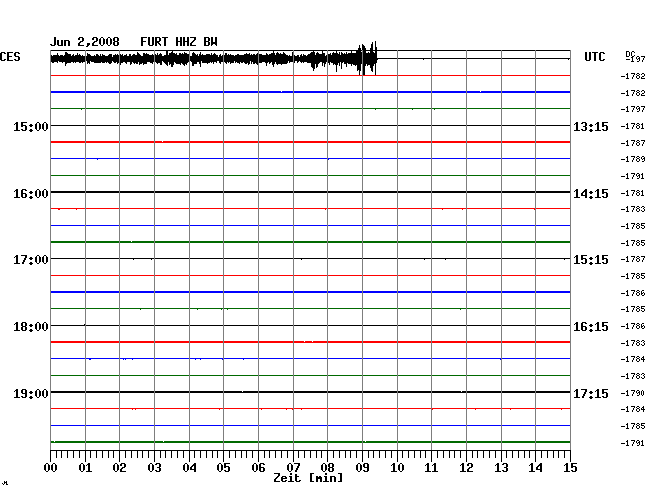The height and width of the screenshot is (494, 650).
Task: Select minute label "10" on the time axis
Action: click(x=397, y=468)
